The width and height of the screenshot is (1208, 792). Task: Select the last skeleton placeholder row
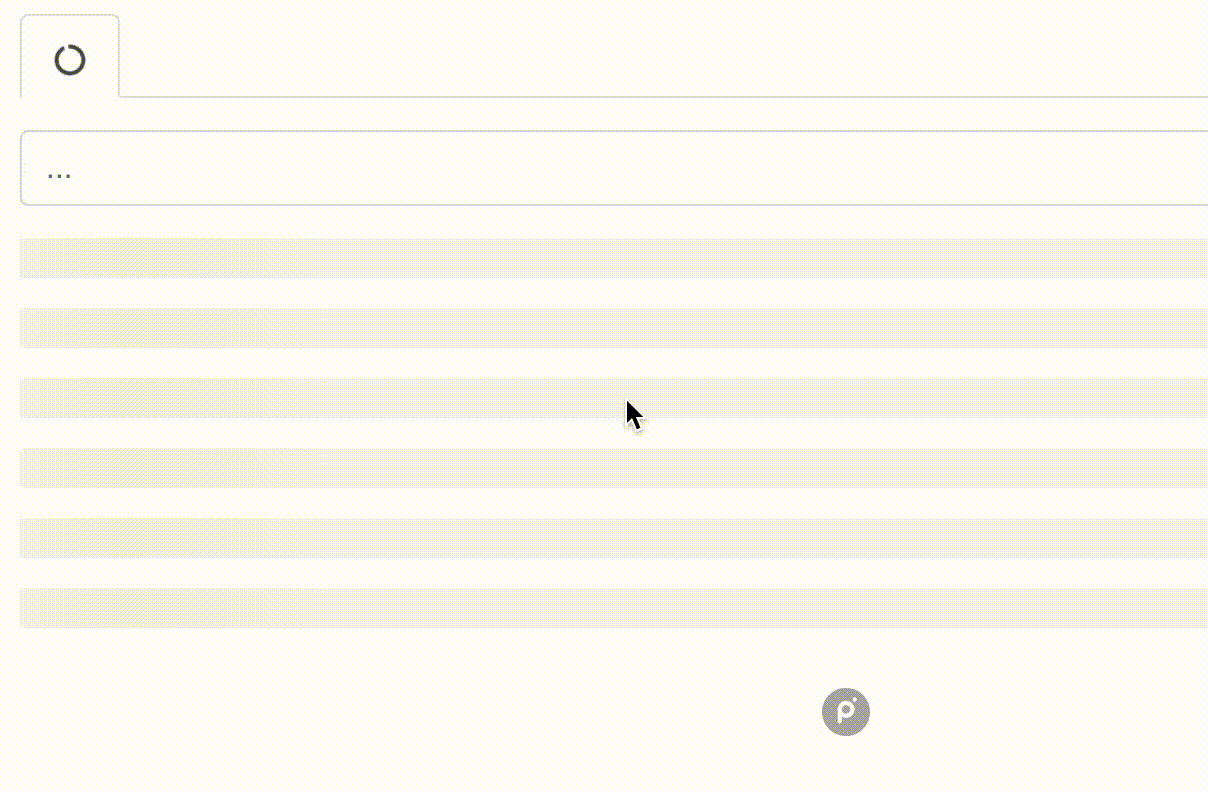[614, 608]
